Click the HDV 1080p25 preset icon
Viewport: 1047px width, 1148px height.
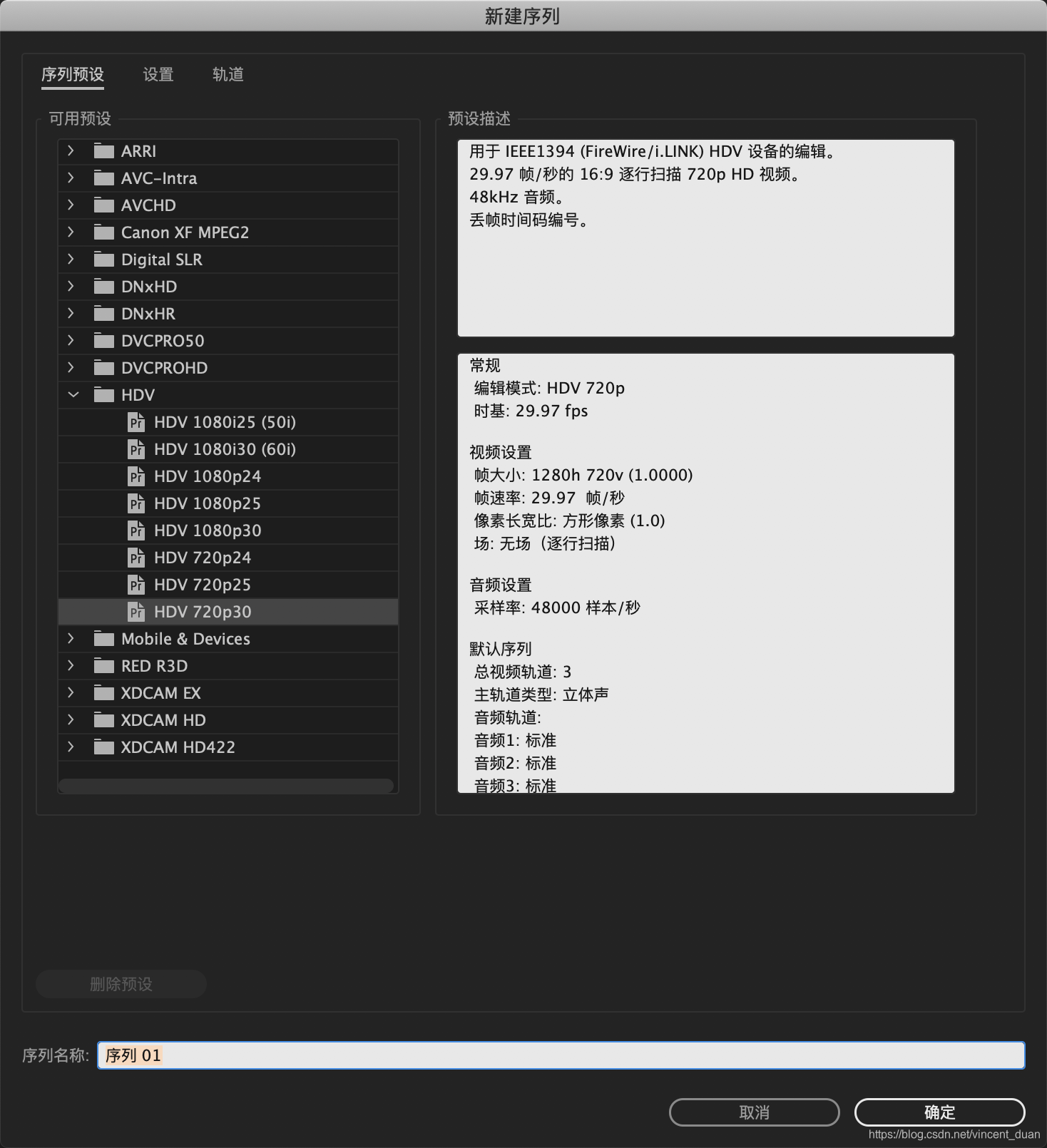tap(136, 503)
